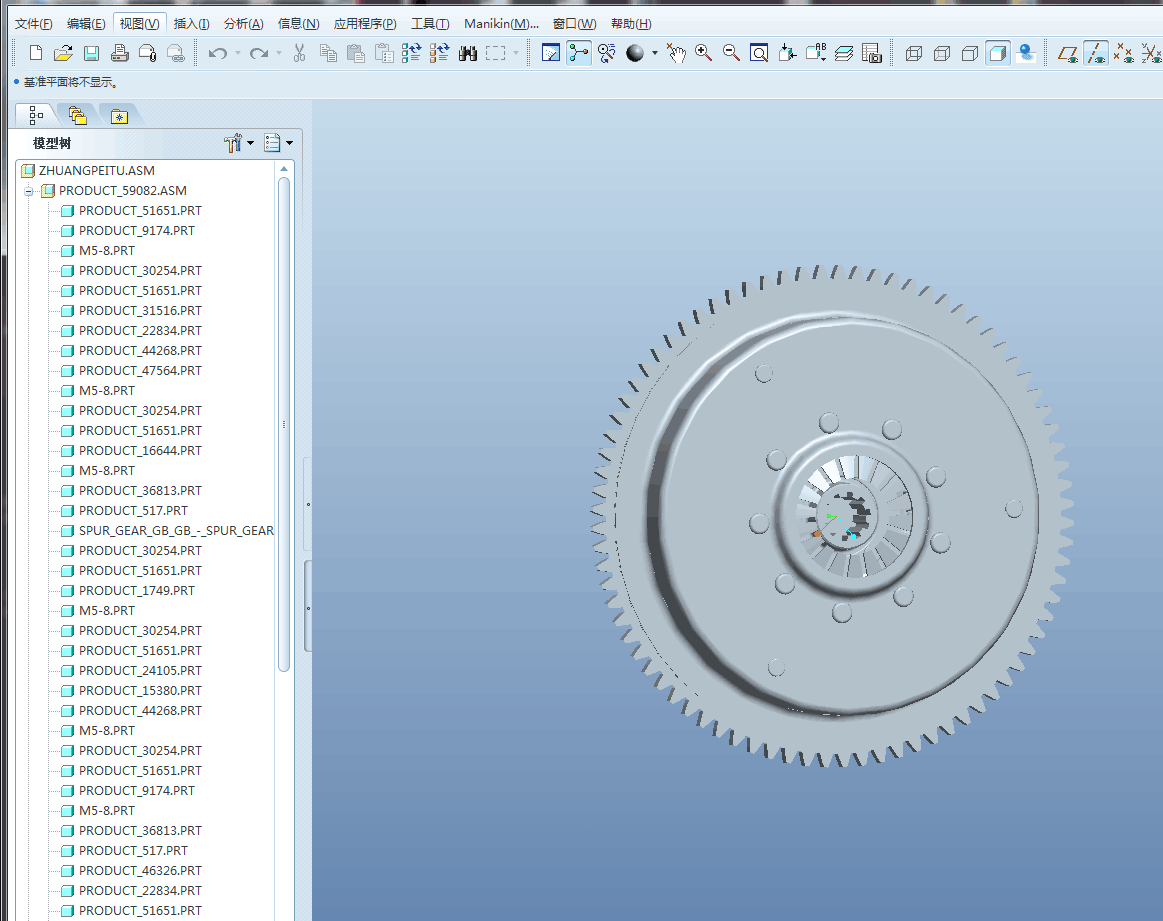Toggle datum axes display
Viewport: 1163px width, 921px height.
pos(1097,53)
